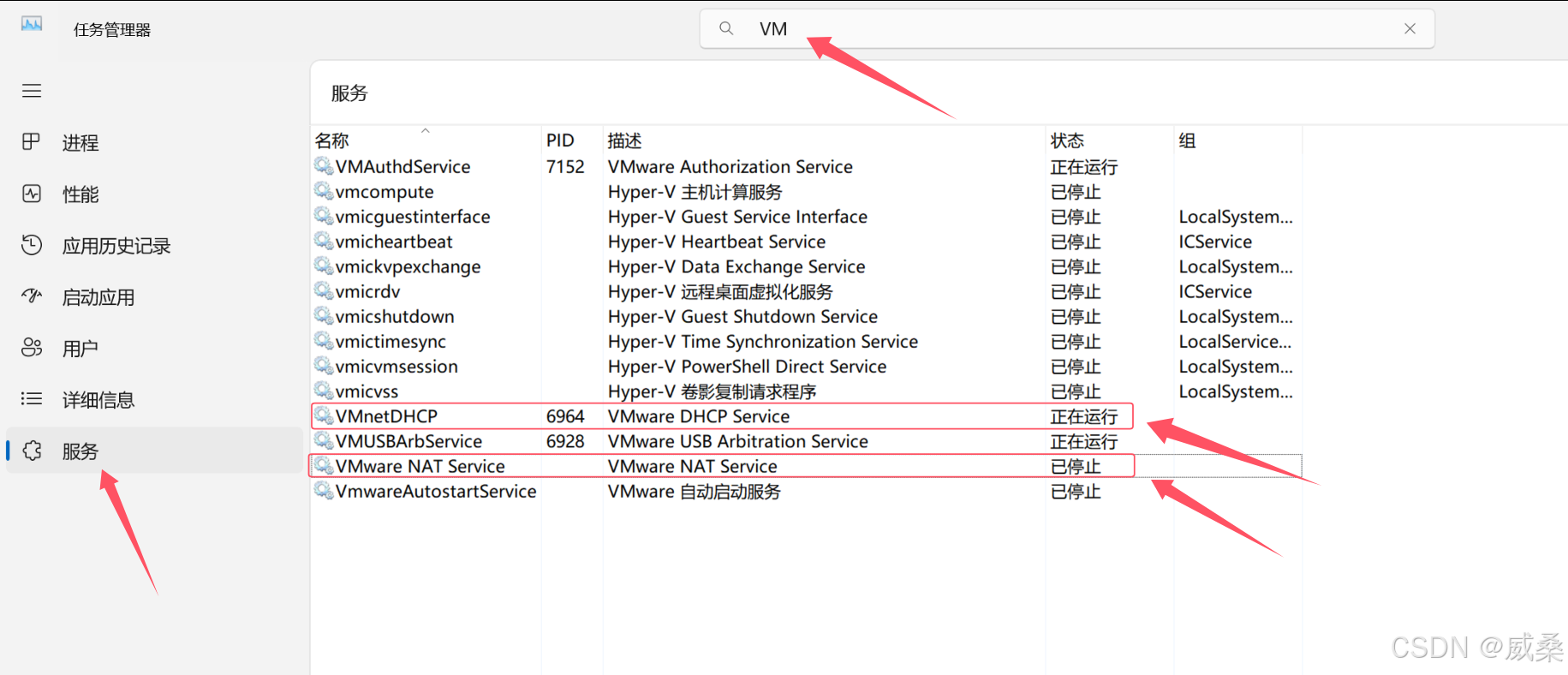1568x675 pixels.
Task: Open the hamburger navigation menu
Action: [32, 91]
